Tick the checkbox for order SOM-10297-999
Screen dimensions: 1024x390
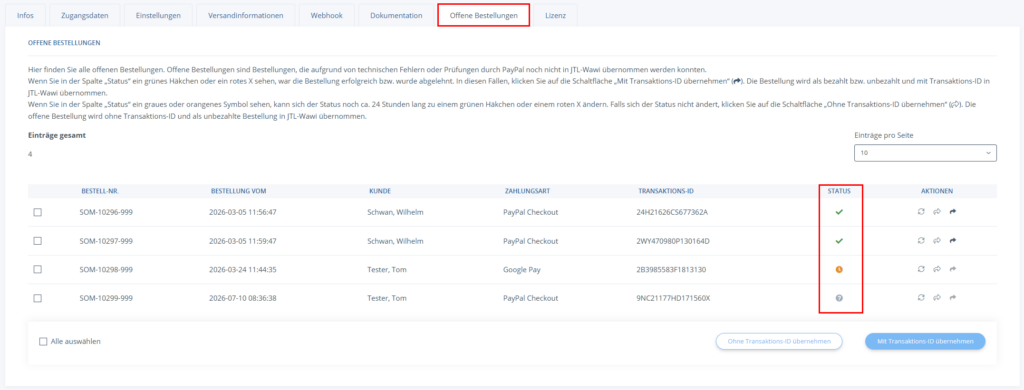(x=38, y=240)
